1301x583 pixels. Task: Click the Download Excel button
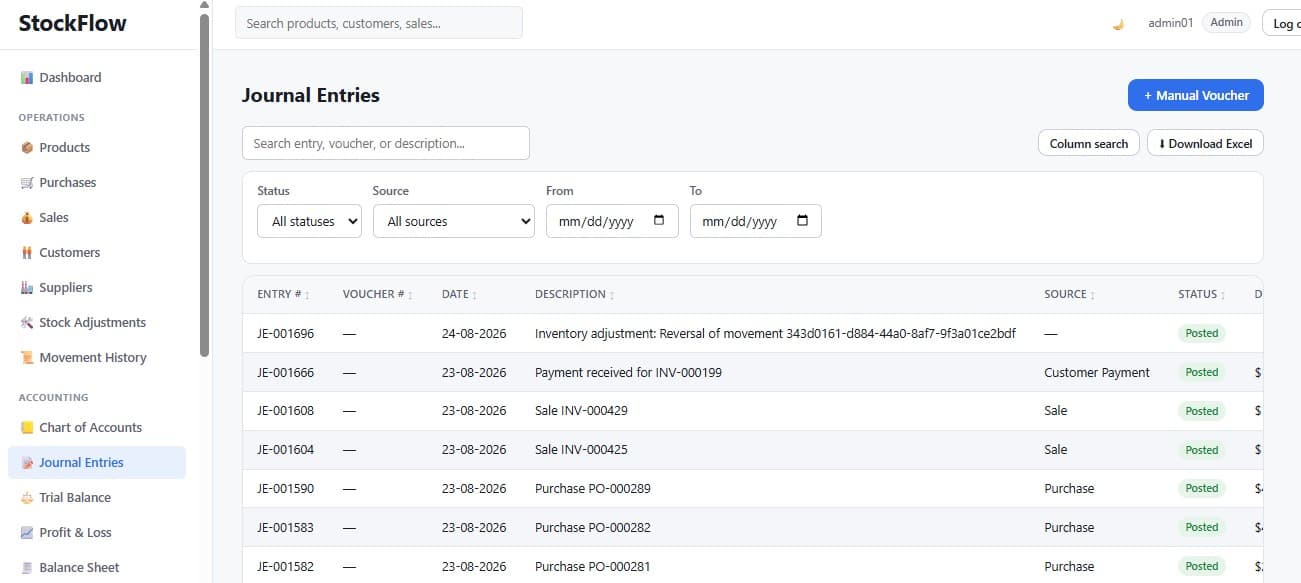point(1205,143)
